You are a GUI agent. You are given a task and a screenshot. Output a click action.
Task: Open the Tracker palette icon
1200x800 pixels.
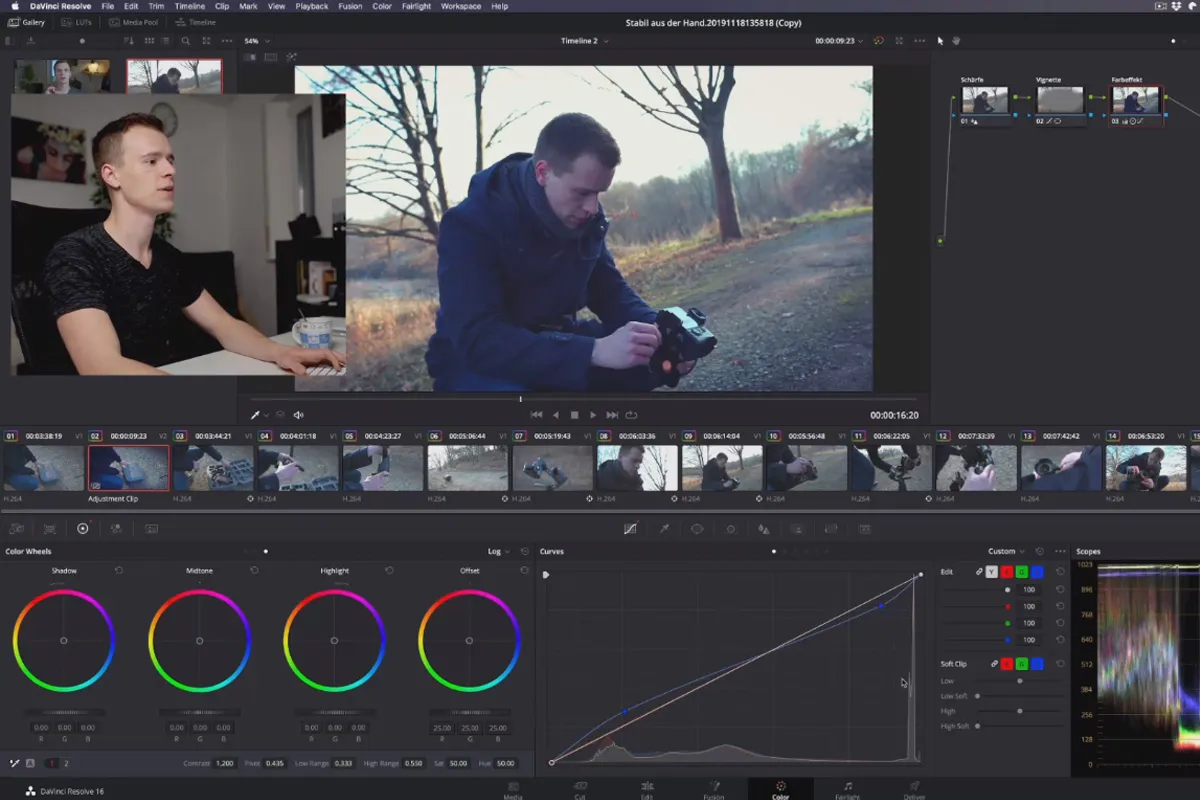(x=731, y=528)
